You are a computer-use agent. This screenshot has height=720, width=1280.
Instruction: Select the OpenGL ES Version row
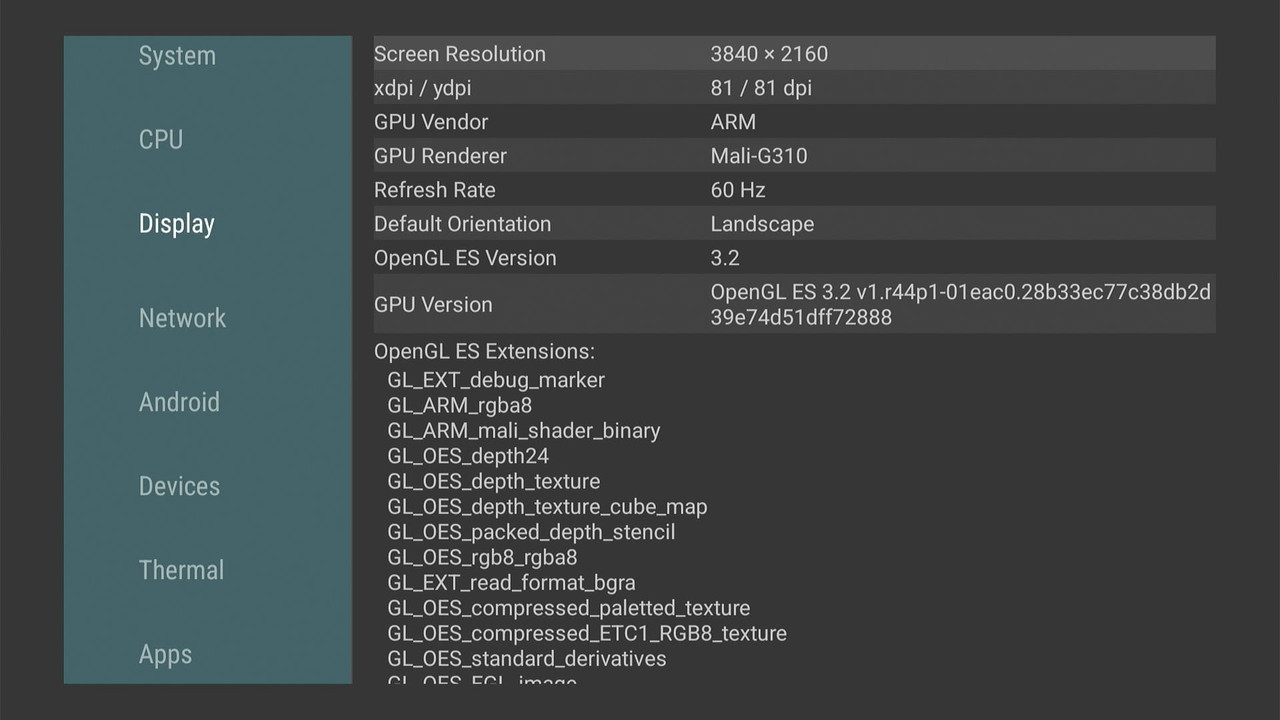click(700, 258)
